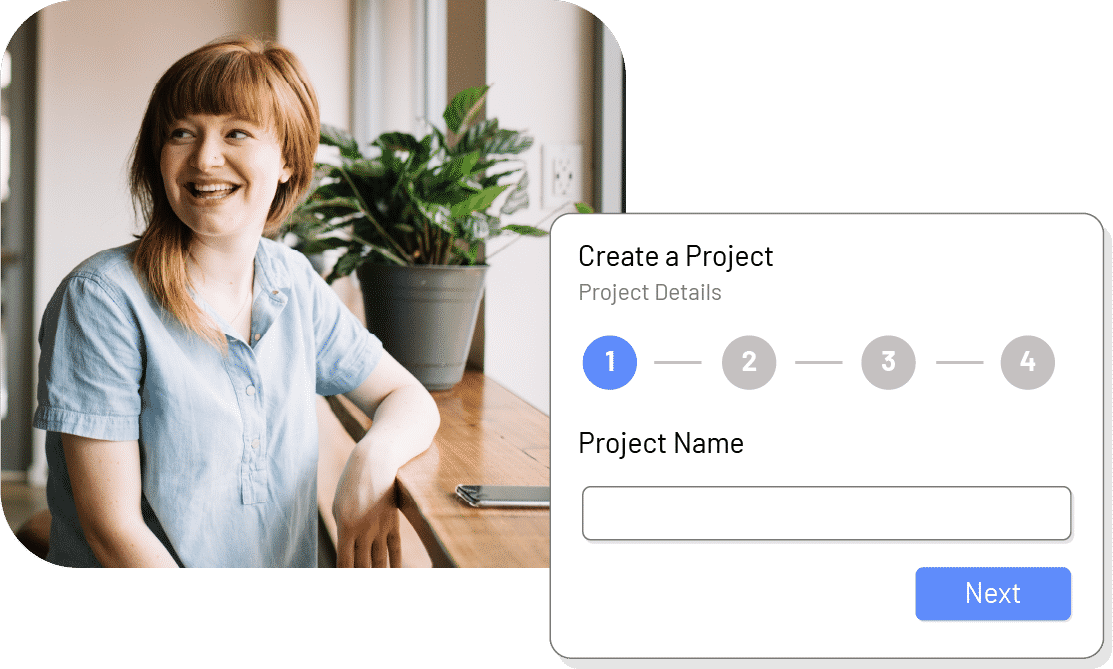The height and width of the screenshot is (669, 1113).
Task: Select step 1 in the progress indicator
Action: [610, 362]
